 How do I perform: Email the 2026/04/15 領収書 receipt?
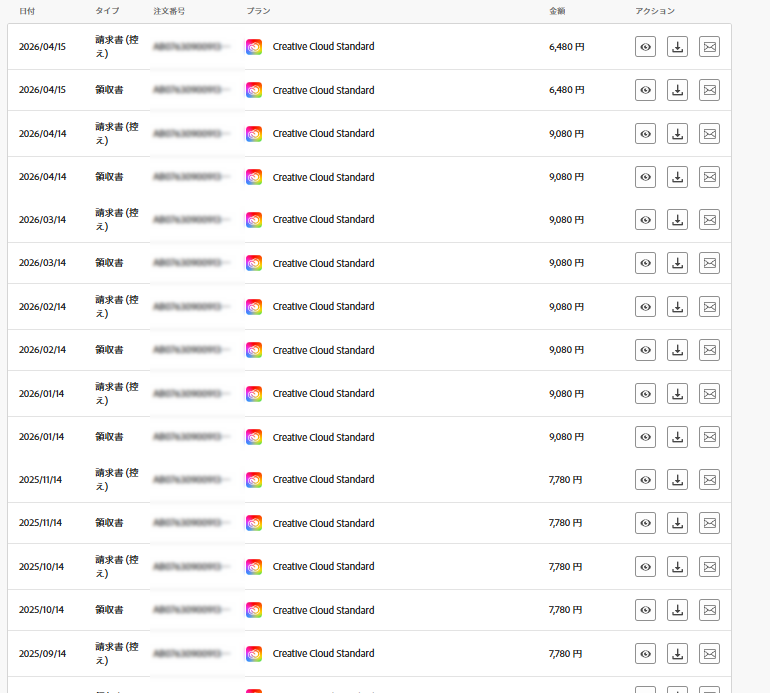[710, 90]
